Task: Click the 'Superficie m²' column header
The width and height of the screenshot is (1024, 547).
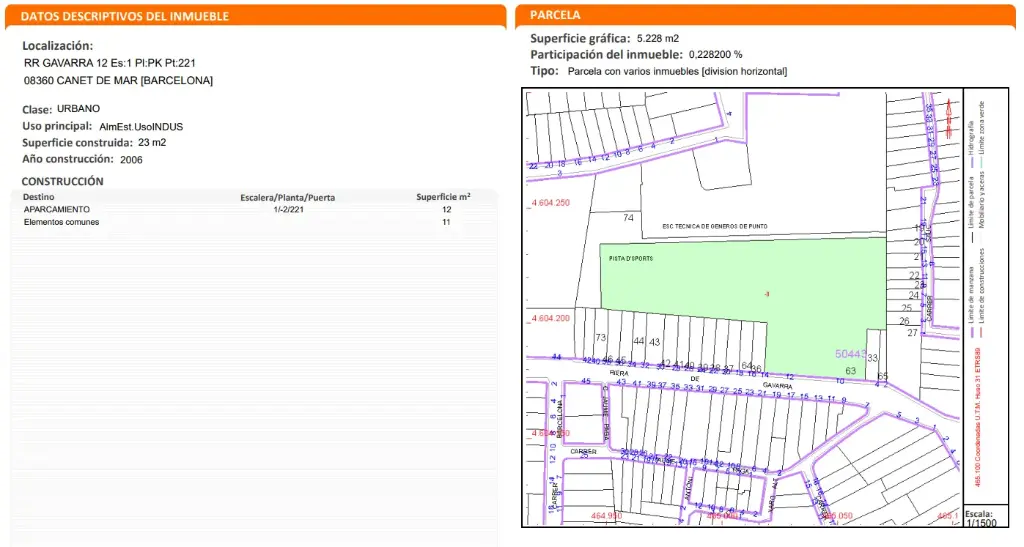Action: [443, 197]
